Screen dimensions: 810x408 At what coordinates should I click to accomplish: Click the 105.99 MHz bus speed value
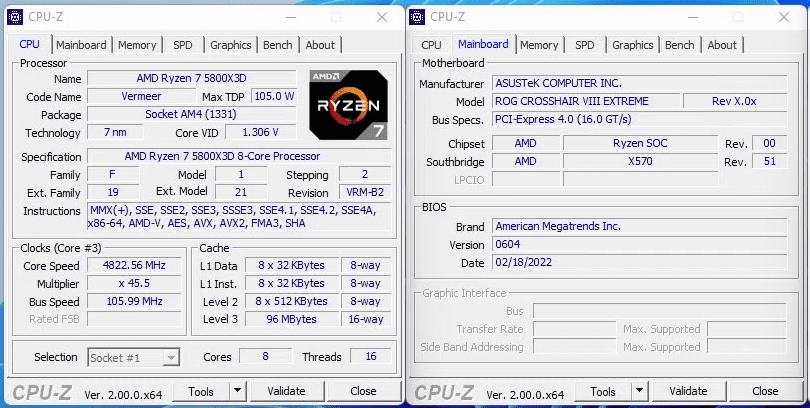click(134, 301)
